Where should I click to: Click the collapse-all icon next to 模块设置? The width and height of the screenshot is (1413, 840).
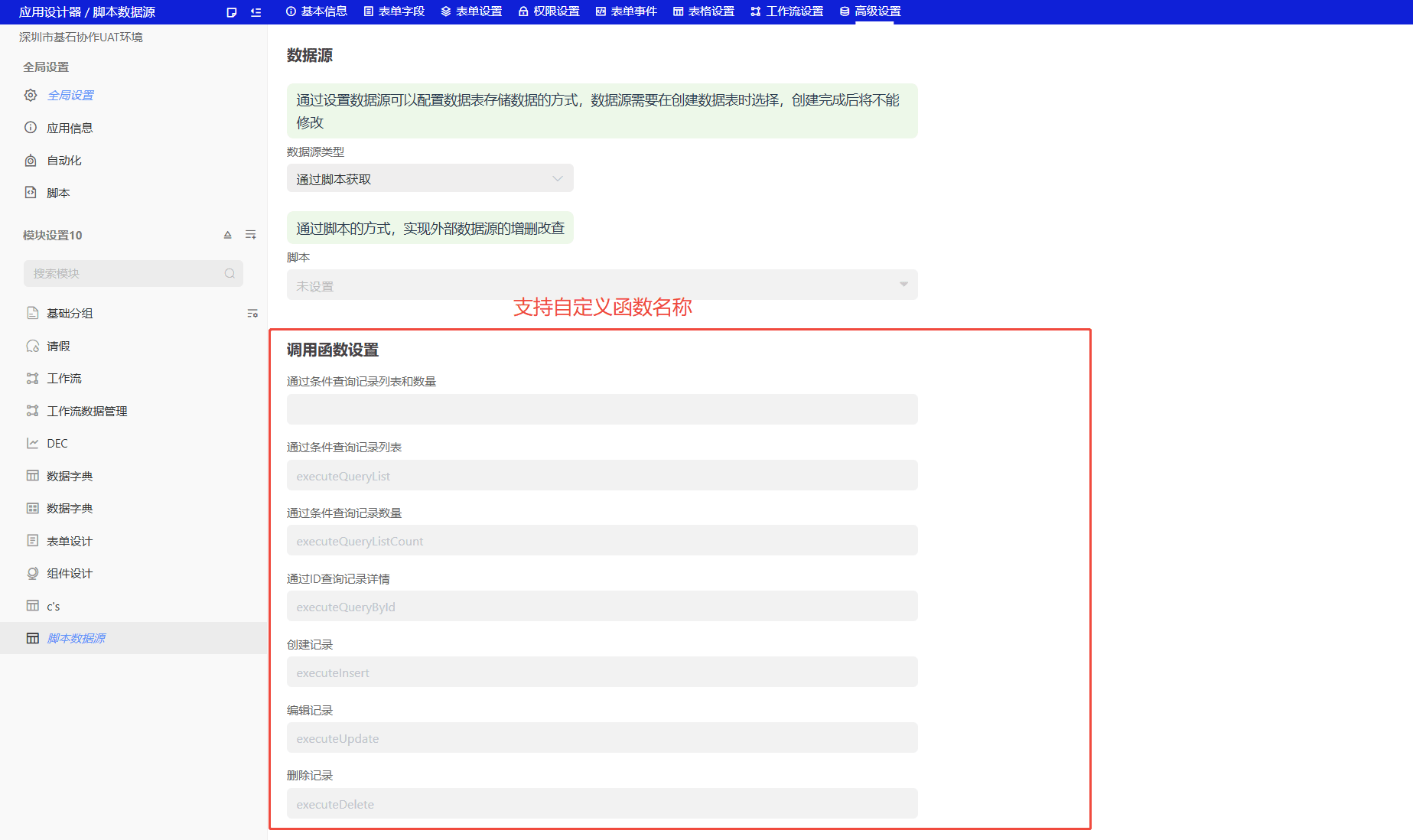(x=227, y=235)
